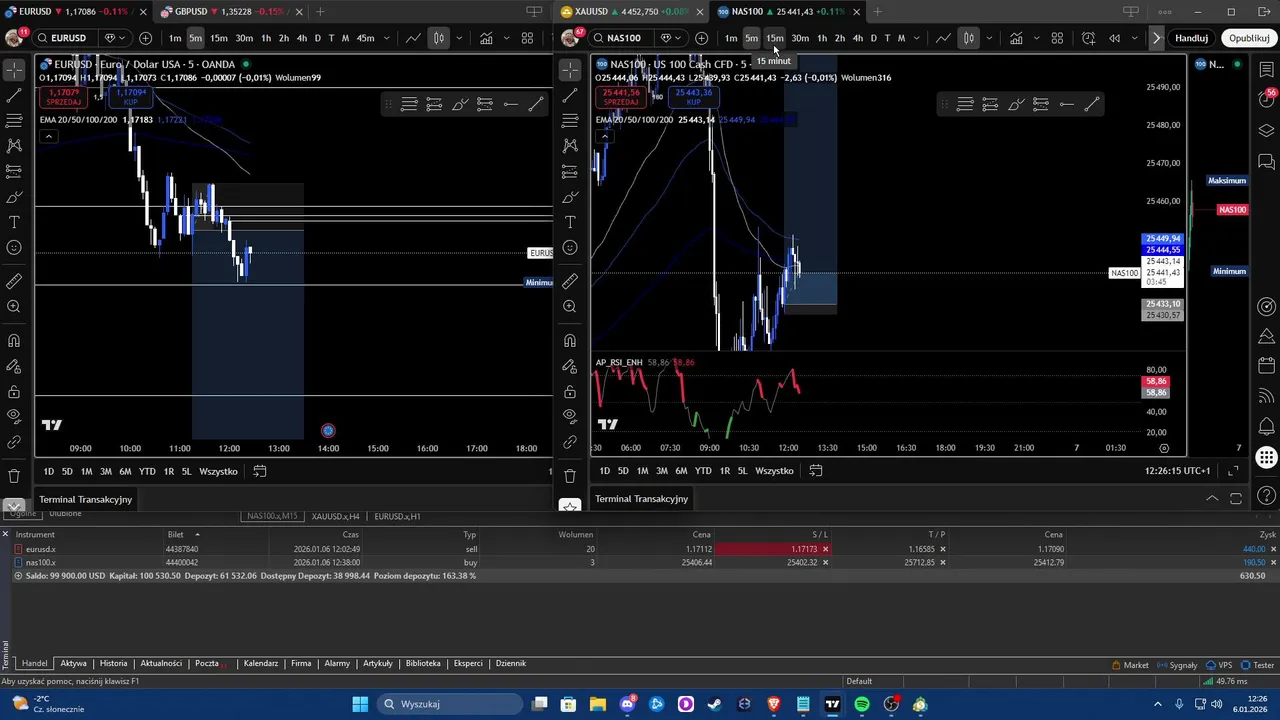
Task: Open chart type dropdown arrow in NAS100 toolbar
Action: pyautogui.click(x=990, y=38)
